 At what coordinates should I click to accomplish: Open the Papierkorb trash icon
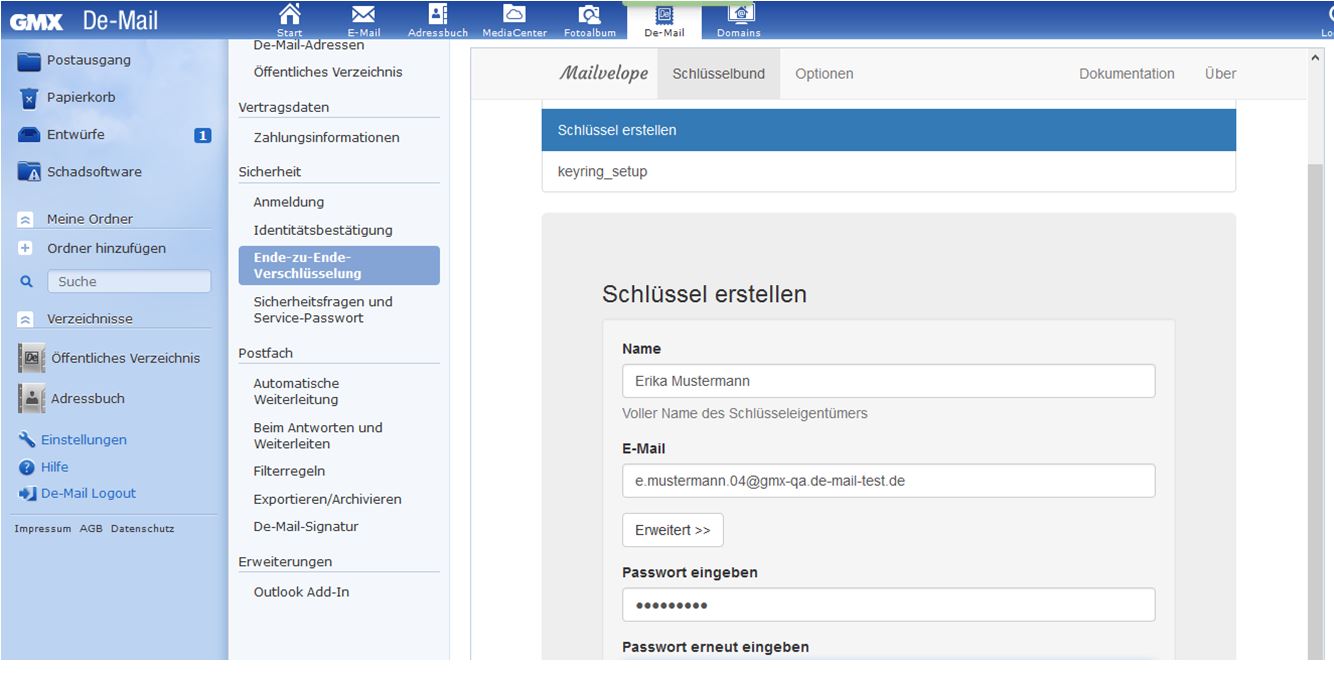(29, 98)
